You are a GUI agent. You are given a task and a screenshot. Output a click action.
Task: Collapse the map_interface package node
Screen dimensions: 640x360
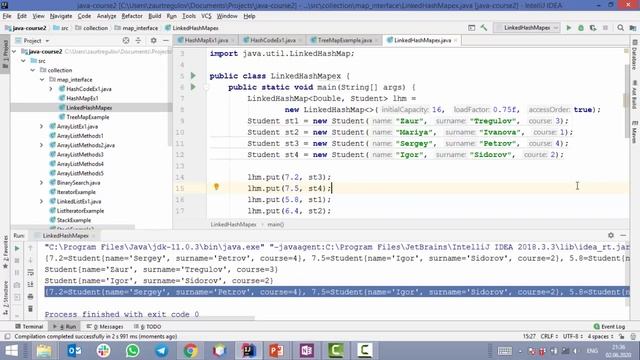click(42, 80)
